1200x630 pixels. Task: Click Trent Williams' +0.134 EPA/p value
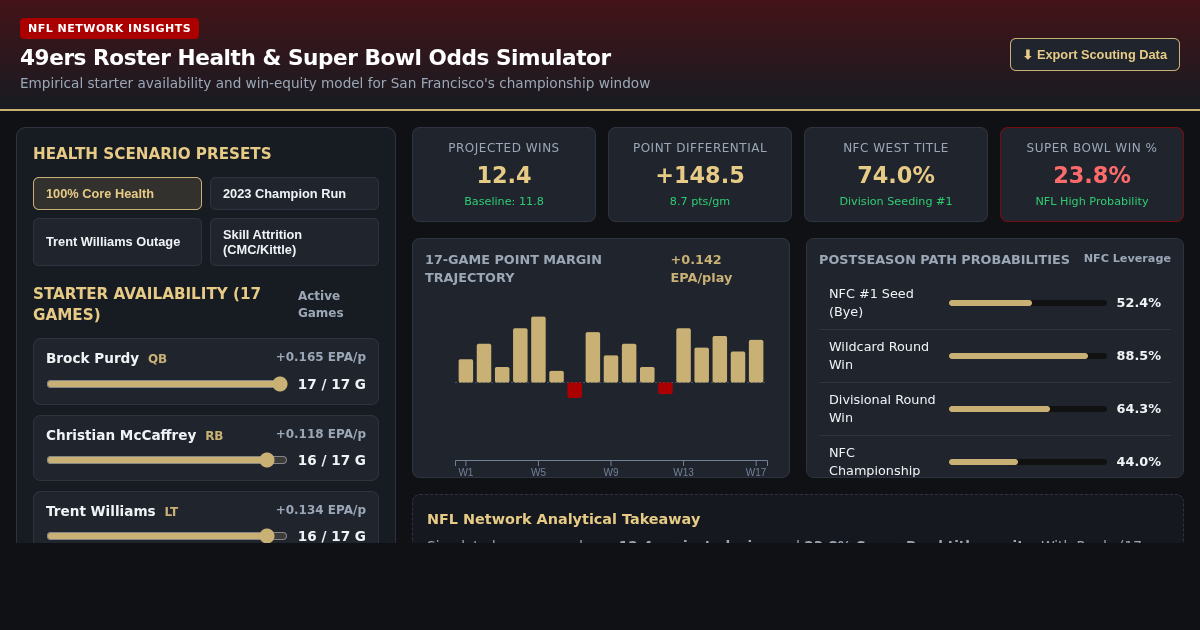point(321,510)
